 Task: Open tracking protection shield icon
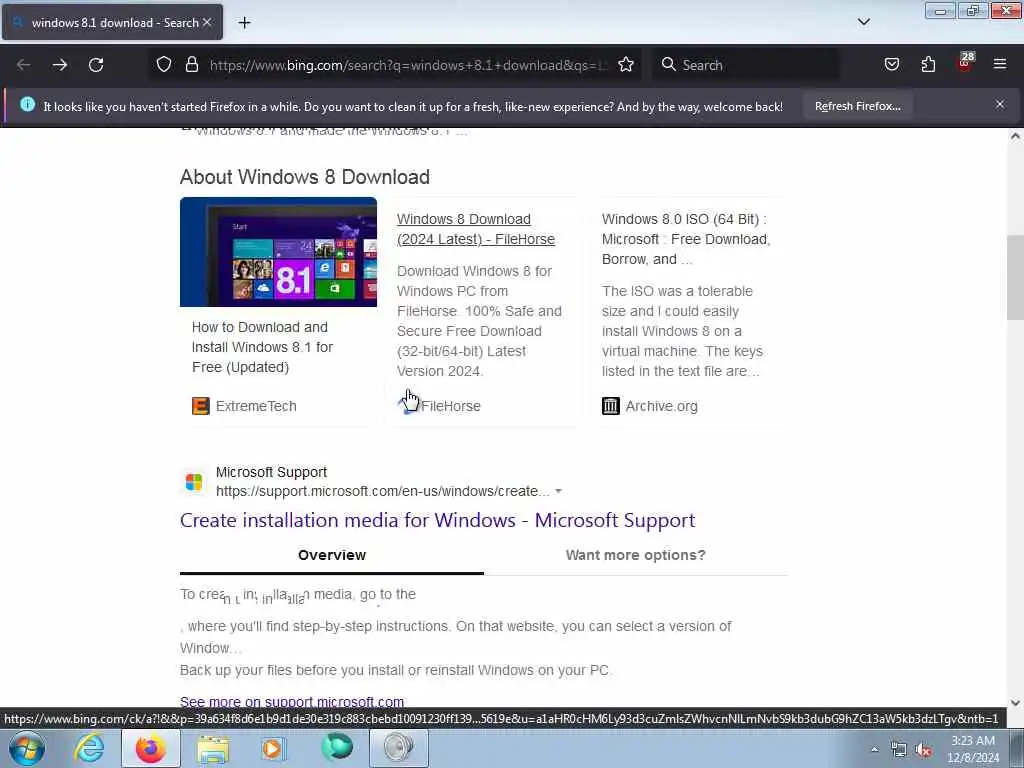(x=164, y=65)
